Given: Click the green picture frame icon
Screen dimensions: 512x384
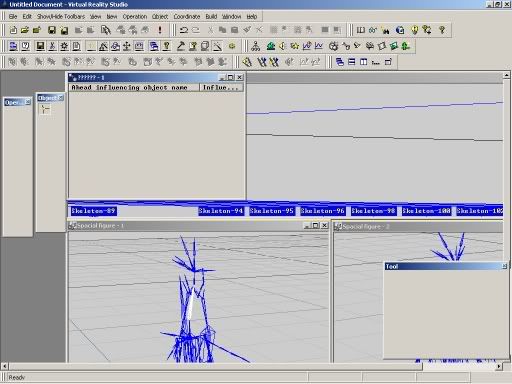Looking at the screenshot, I should (x=394, y=46).
